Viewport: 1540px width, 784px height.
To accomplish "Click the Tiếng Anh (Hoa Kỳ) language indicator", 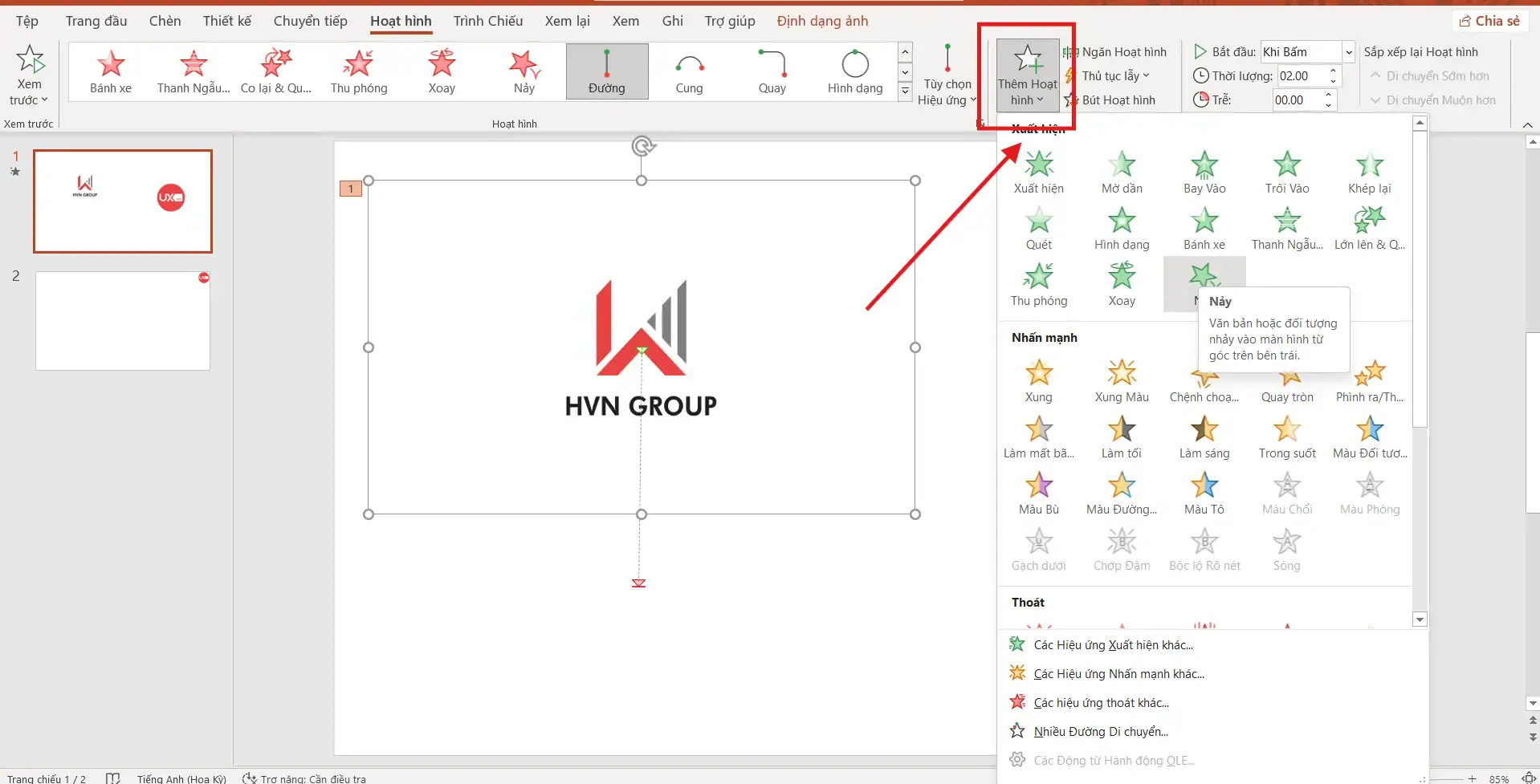I will [x=181, y=778].
